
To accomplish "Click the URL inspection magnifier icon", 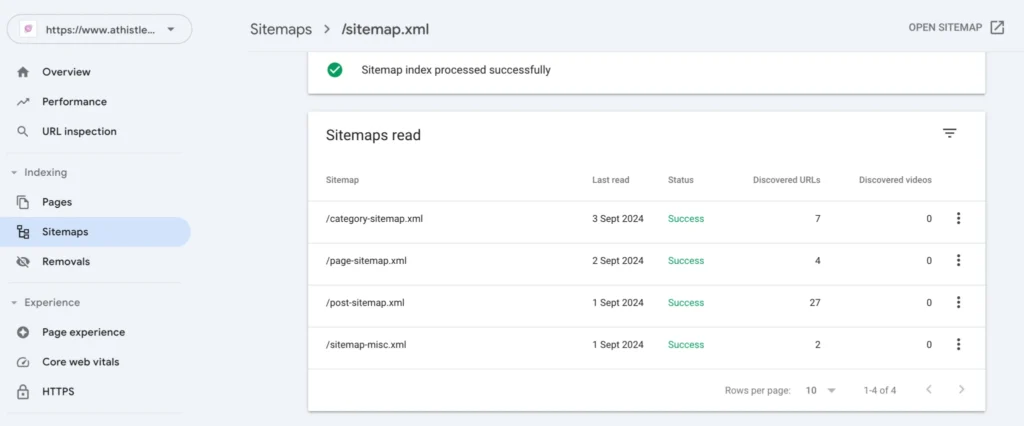I will click(23, 132).
